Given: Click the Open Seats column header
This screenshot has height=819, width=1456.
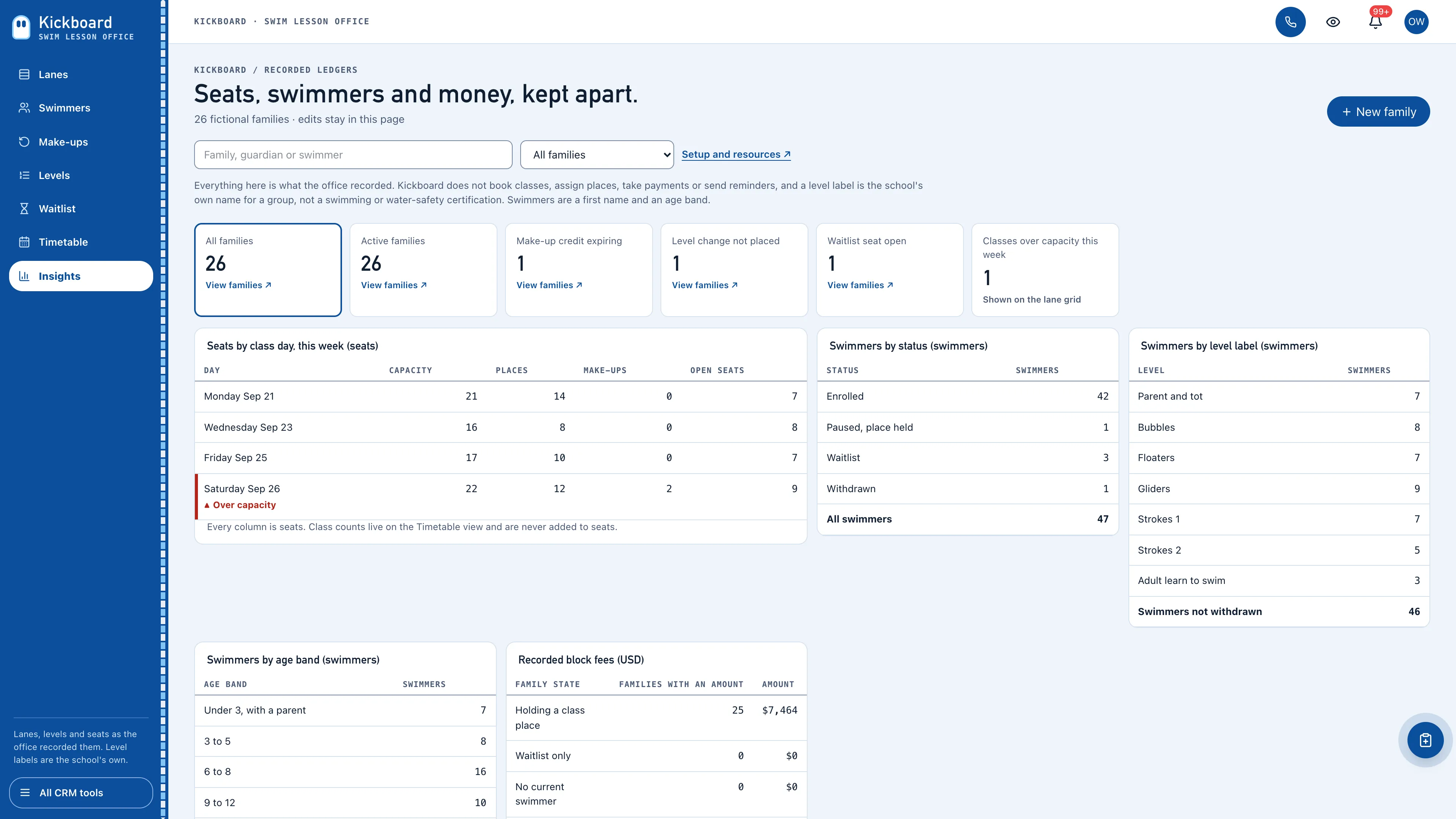Looking at the screenshot, I should coord(717,370).
